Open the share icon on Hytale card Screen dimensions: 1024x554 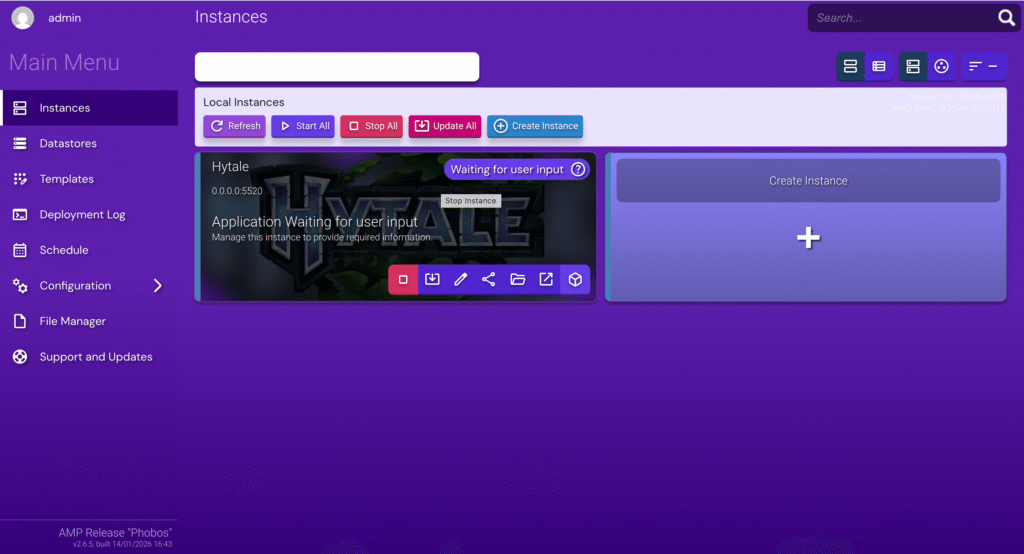click(x=488, y=280)
